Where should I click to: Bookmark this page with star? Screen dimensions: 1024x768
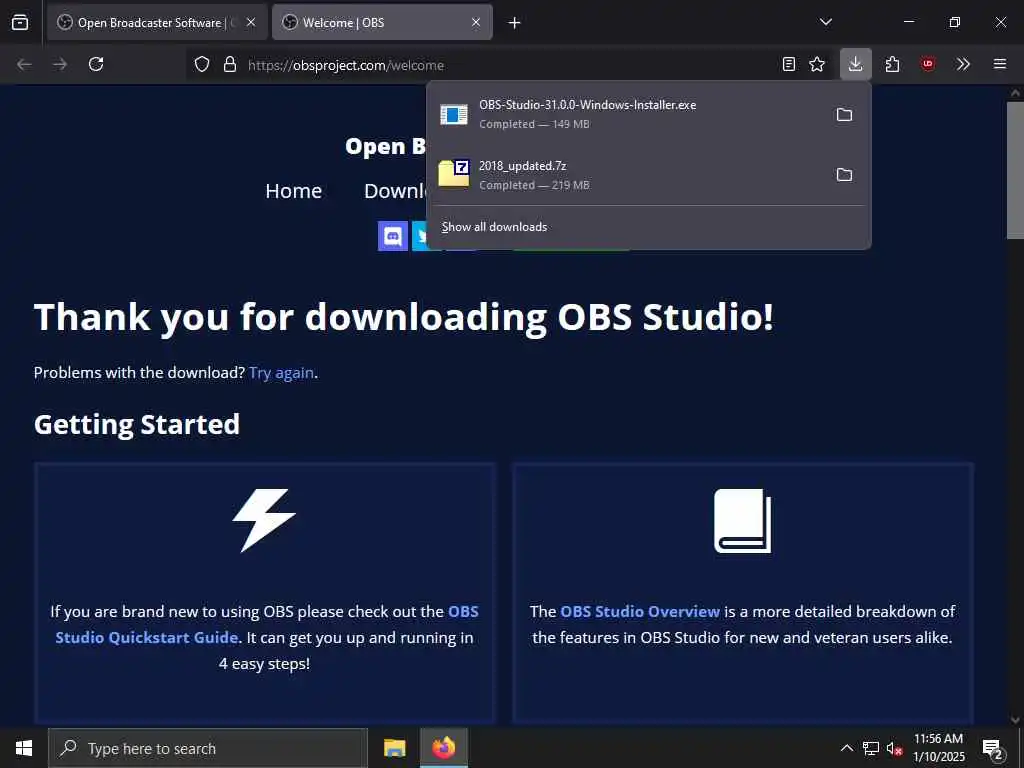tap(817, 64)
